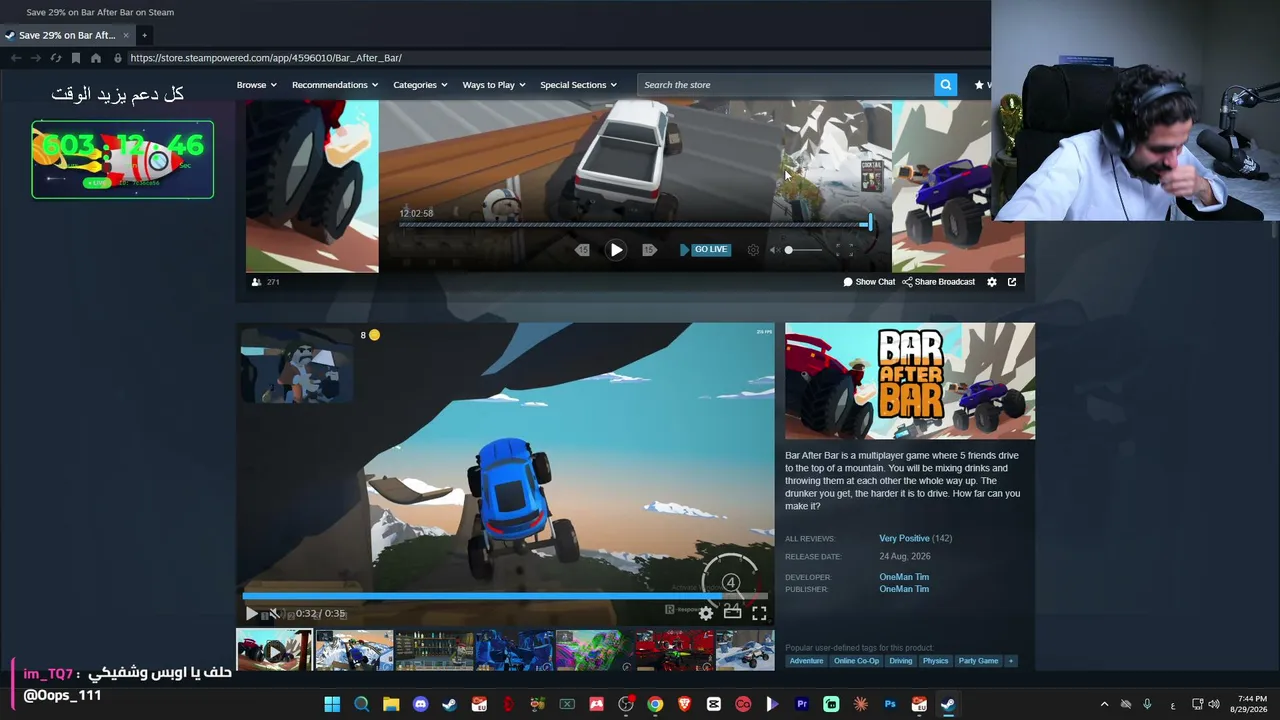Viewport: 1280px width, 720px height.
Task: Expand the Recommendations menu
Action: tap(335, 85)
